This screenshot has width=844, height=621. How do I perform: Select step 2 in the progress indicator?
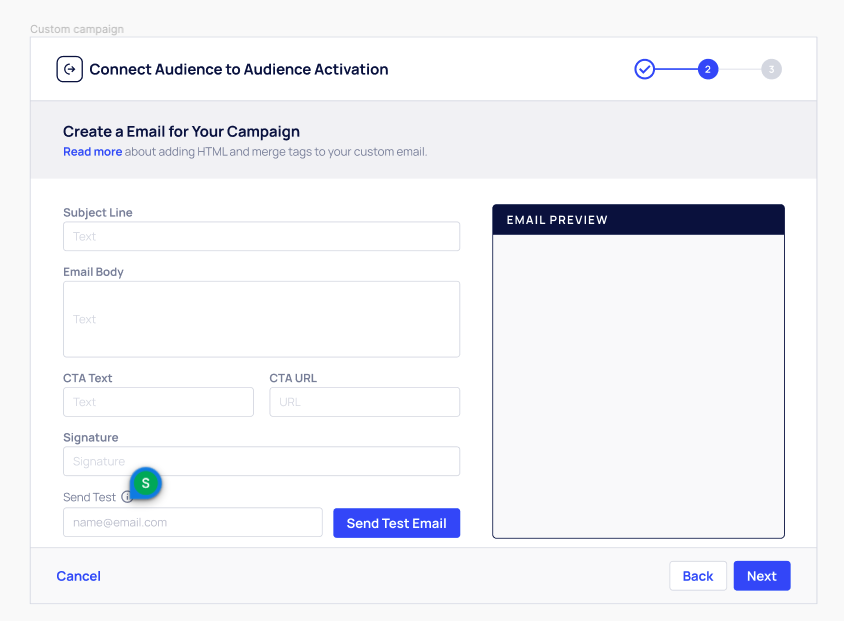[708, 69]
